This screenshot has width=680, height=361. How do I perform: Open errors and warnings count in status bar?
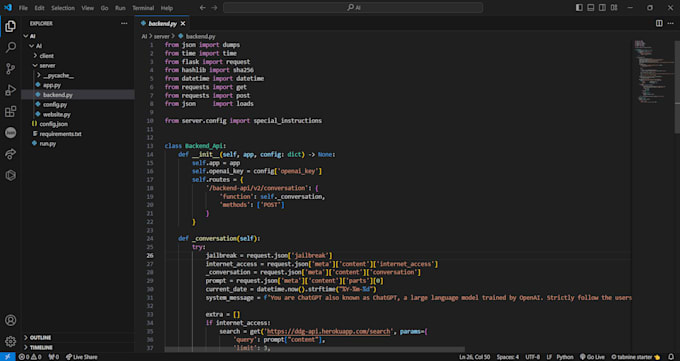tap(30, 357)
